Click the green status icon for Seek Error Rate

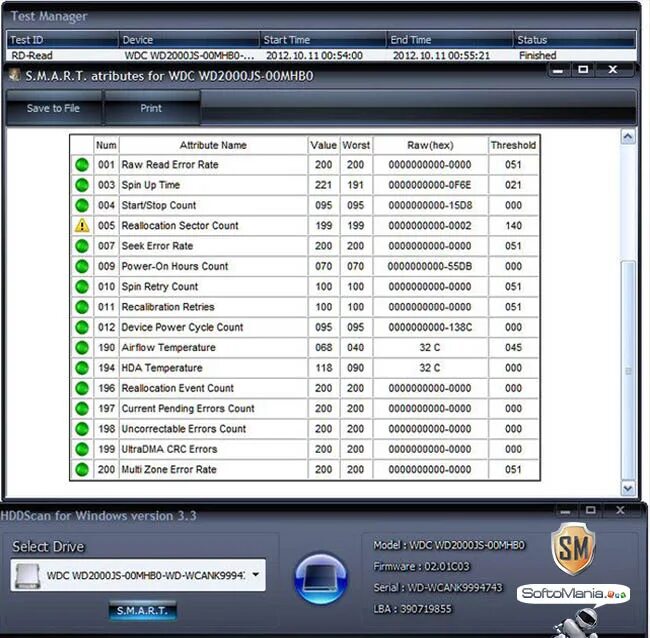tap(82, 246)
